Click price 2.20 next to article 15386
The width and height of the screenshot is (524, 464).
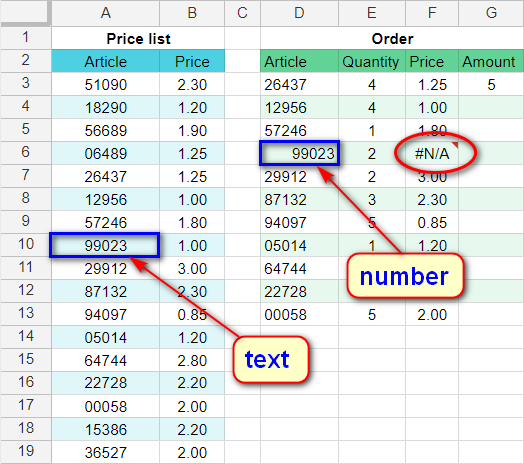(192, 429)
